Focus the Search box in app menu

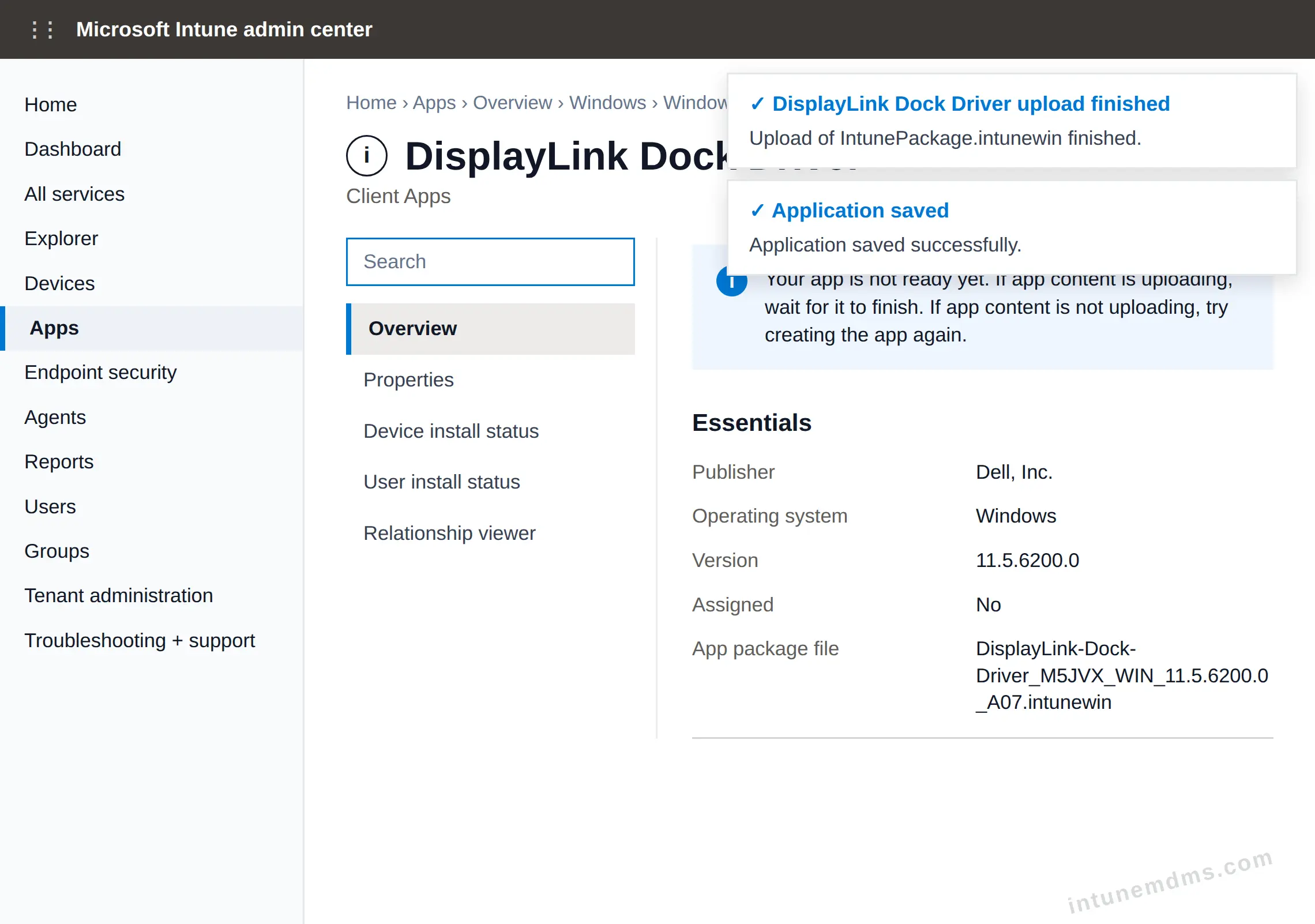tap(490, 262)
